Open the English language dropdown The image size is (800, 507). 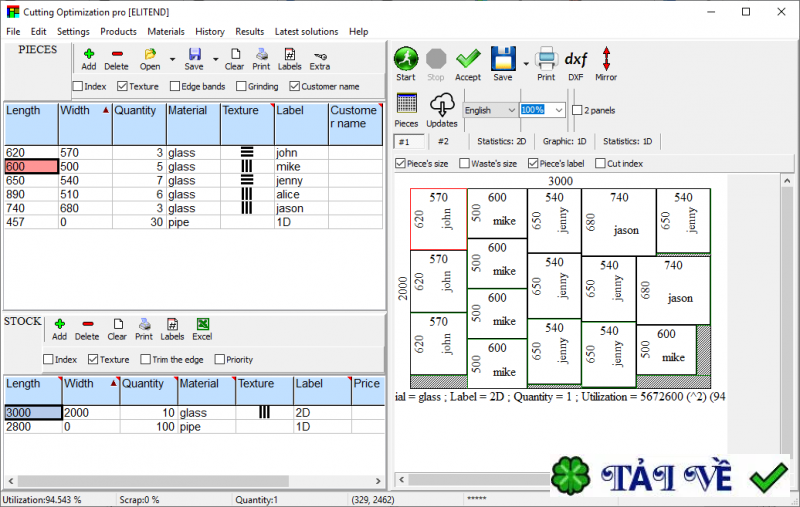click(490, 110)
